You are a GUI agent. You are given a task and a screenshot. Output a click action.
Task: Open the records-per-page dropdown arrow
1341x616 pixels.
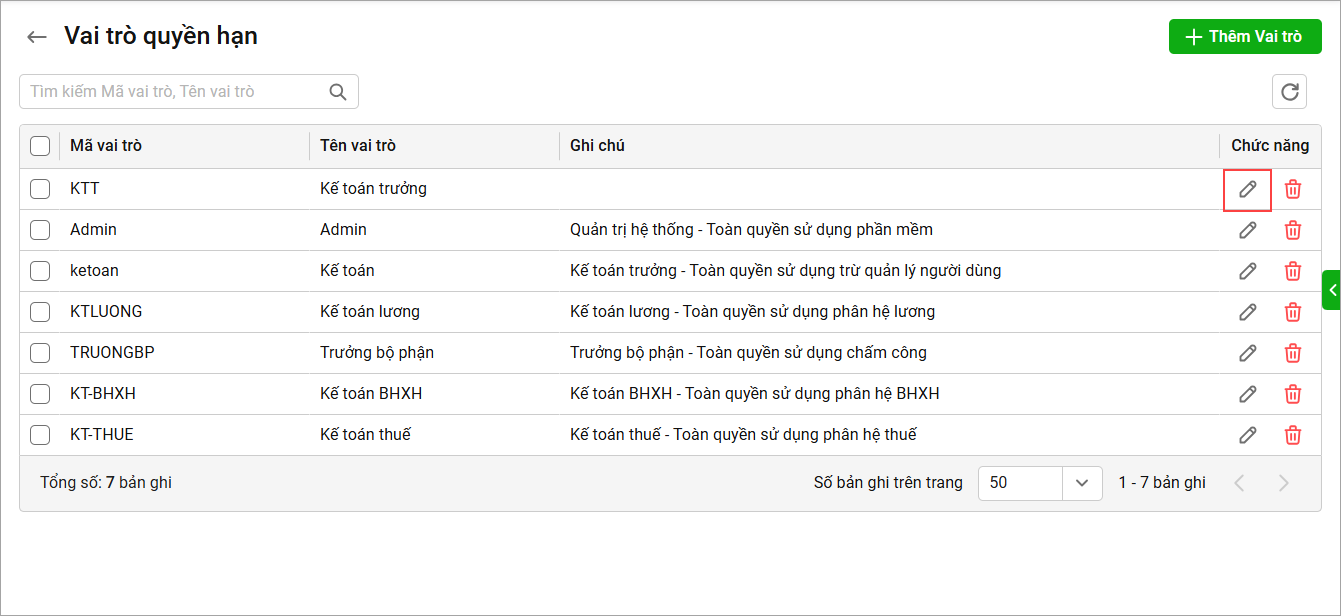[x=1082, y=483]
